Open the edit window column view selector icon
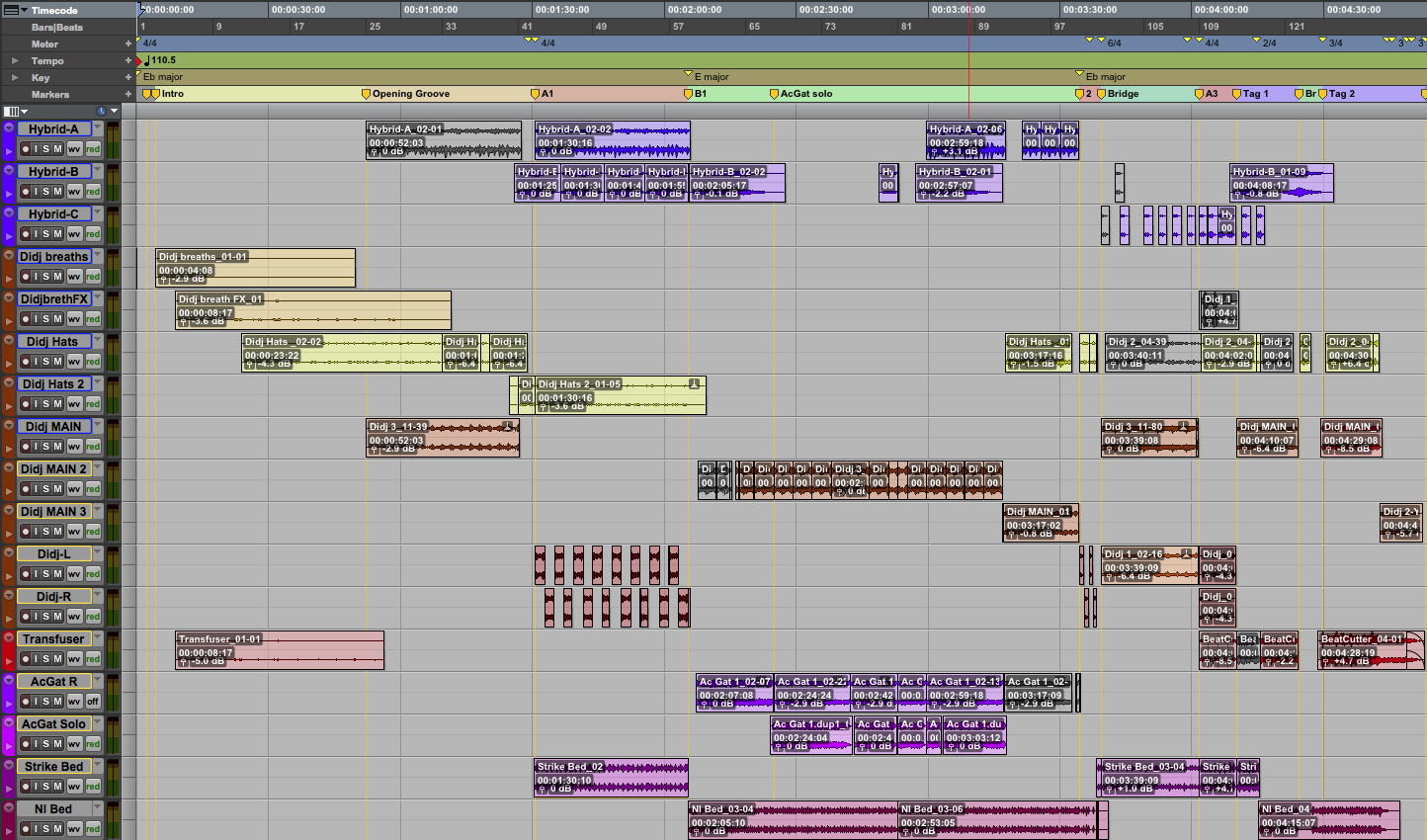Screen dimensions: 1427x840 tap(11, 111)
